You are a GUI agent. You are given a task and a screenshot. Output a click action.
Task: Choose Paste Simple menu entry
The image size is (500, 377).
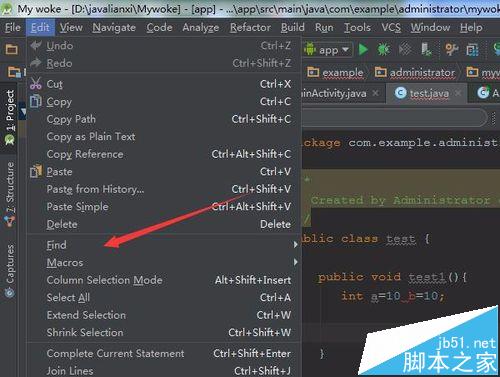pos(163,207)
